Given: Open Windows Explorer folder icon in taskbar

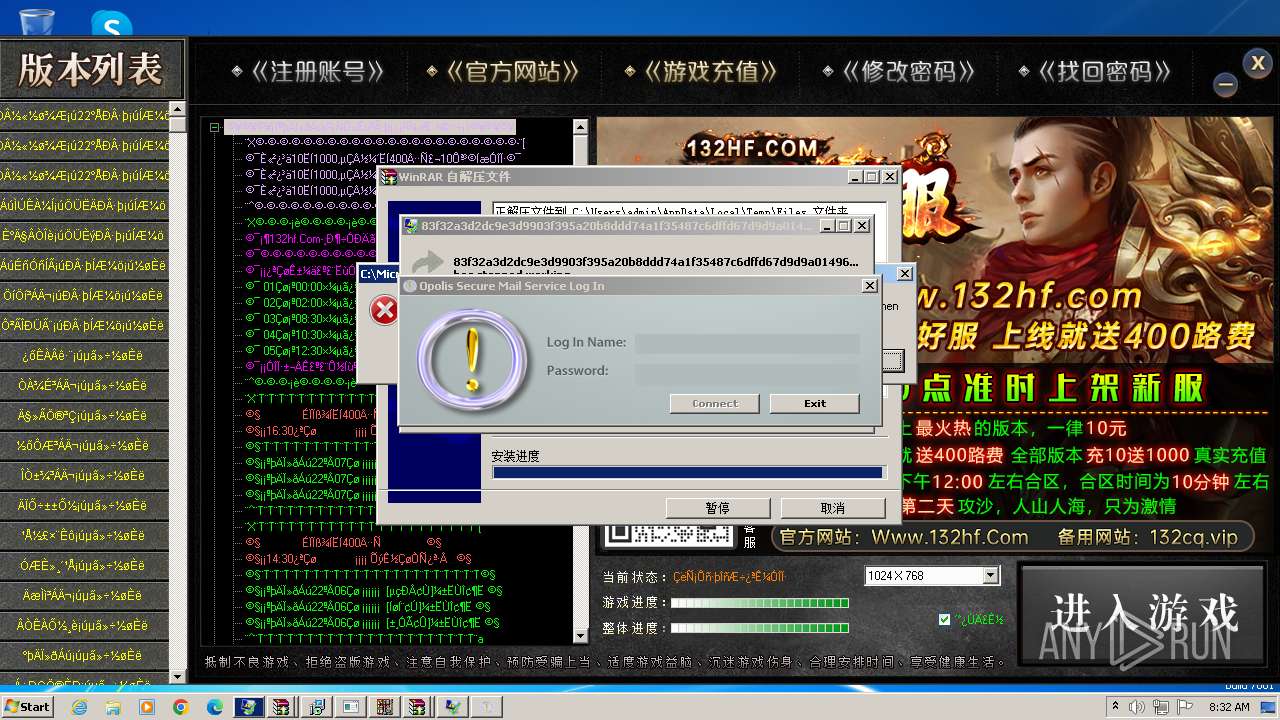Looking at the screenshot, I should (113, 707).
